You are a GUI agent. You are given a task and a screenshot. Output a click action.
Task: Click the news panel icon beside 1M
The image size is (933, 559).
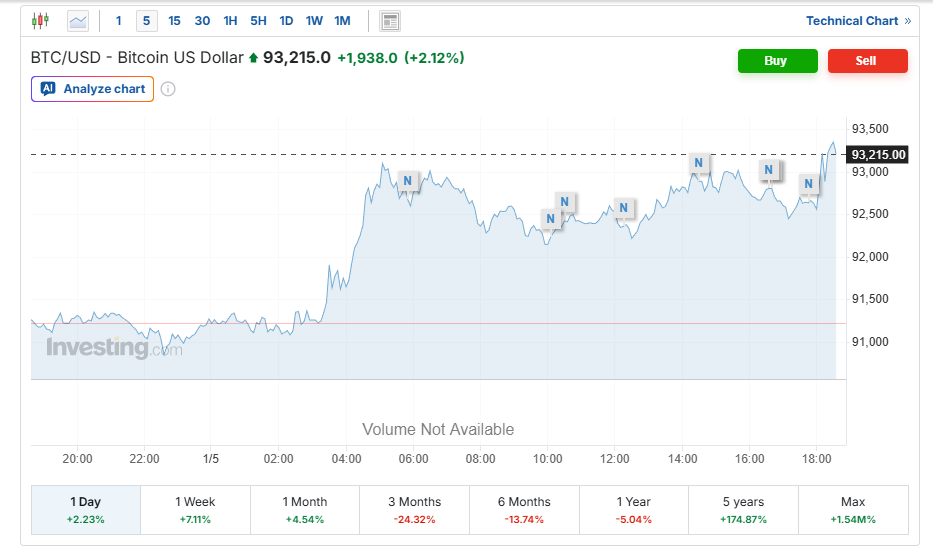(390, 21)
